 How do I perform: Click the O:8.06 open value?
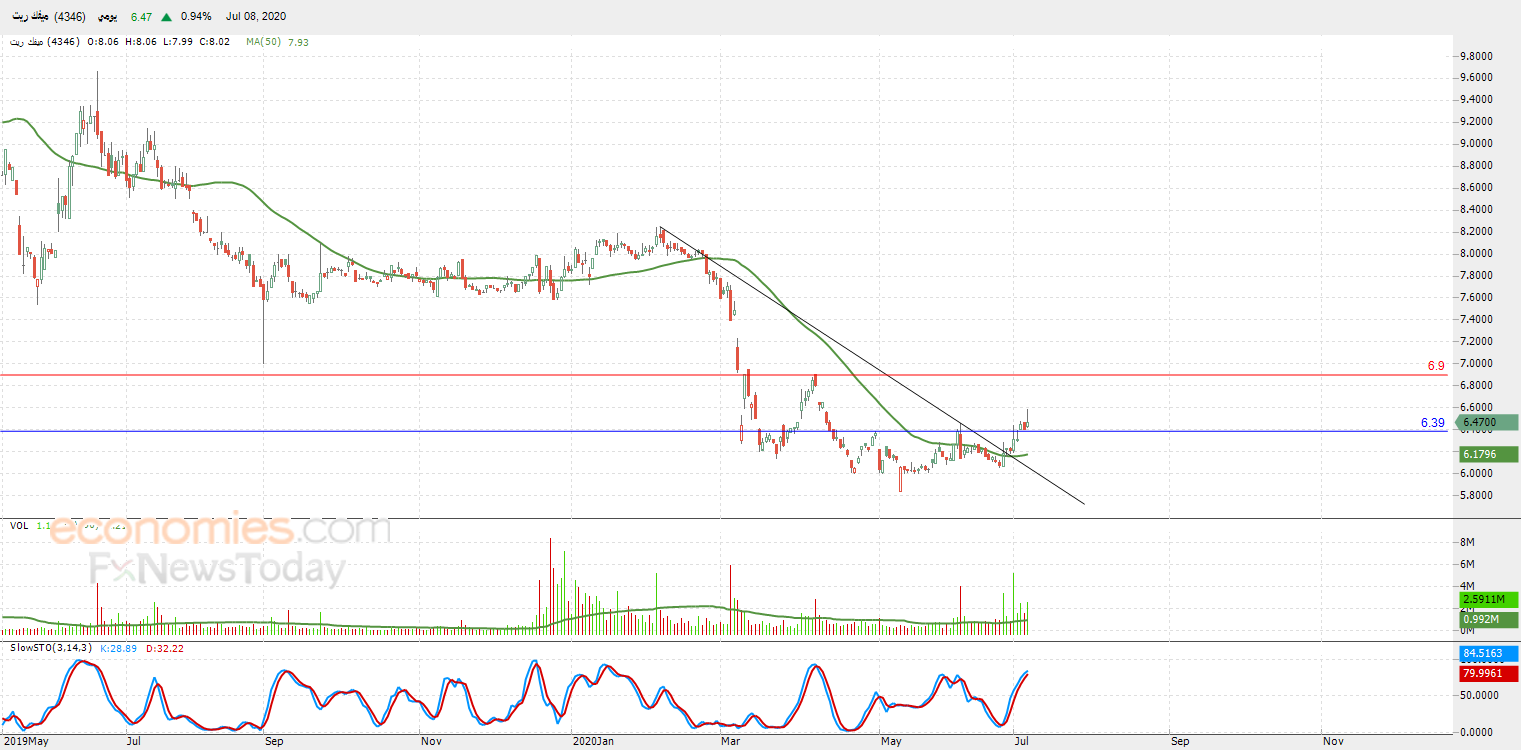click(103, 42)
